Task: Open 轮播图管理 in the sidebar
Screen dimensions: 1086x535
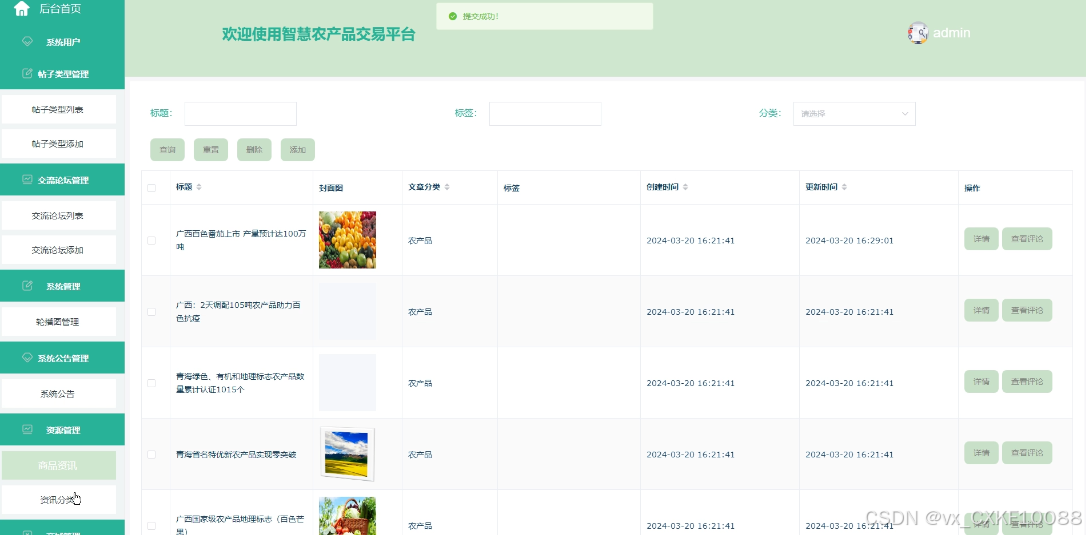Action: coord(58,322)
